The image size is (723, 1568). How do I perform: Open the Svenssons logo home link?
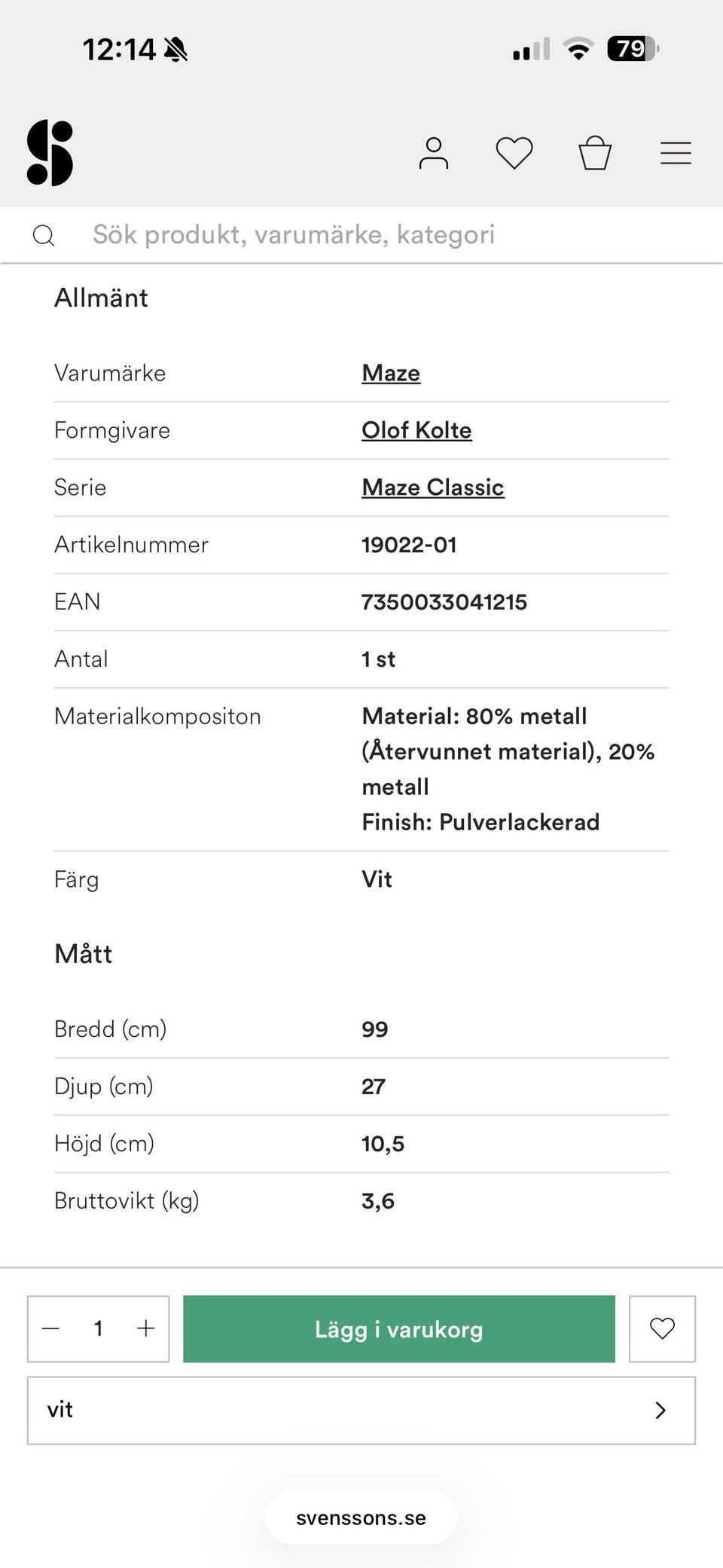[x=50, y=153]
